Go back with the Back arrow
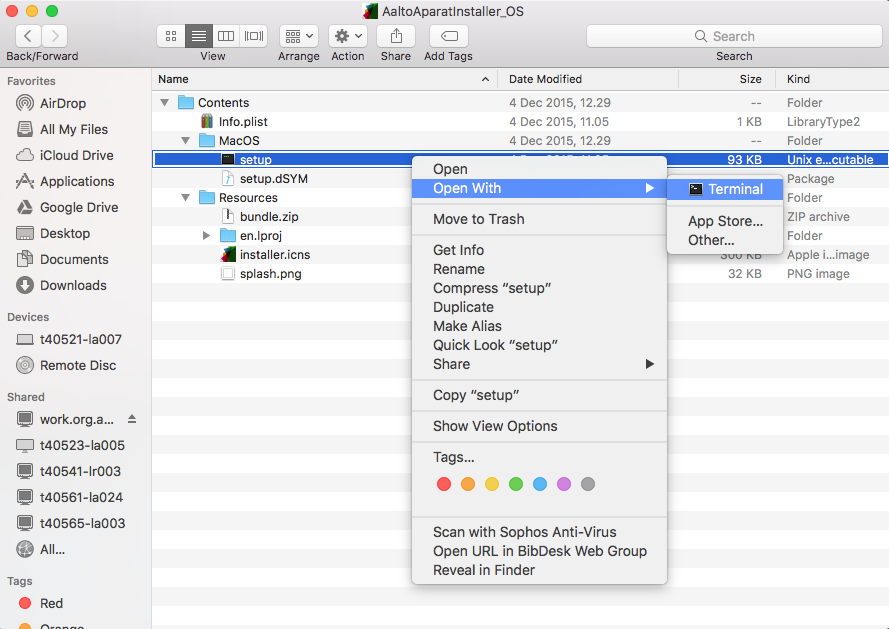Screen dimensions: 889x629 tap(28, 36)
